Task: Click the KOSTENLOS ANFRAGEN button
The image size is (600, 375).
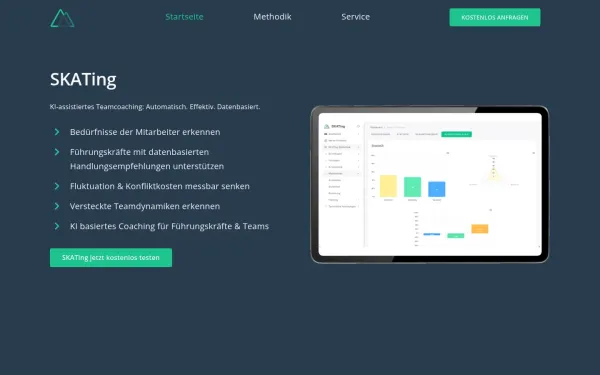Action: [495, 17]
